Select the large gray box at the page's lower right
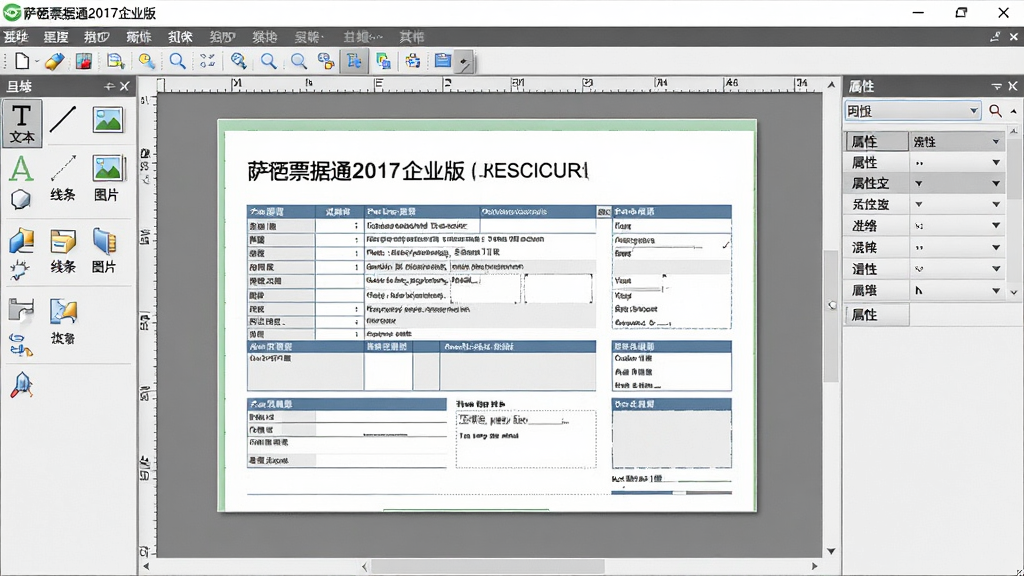Screen dimensions: 1024x576 pyautogui.click(x=671, y=439)
